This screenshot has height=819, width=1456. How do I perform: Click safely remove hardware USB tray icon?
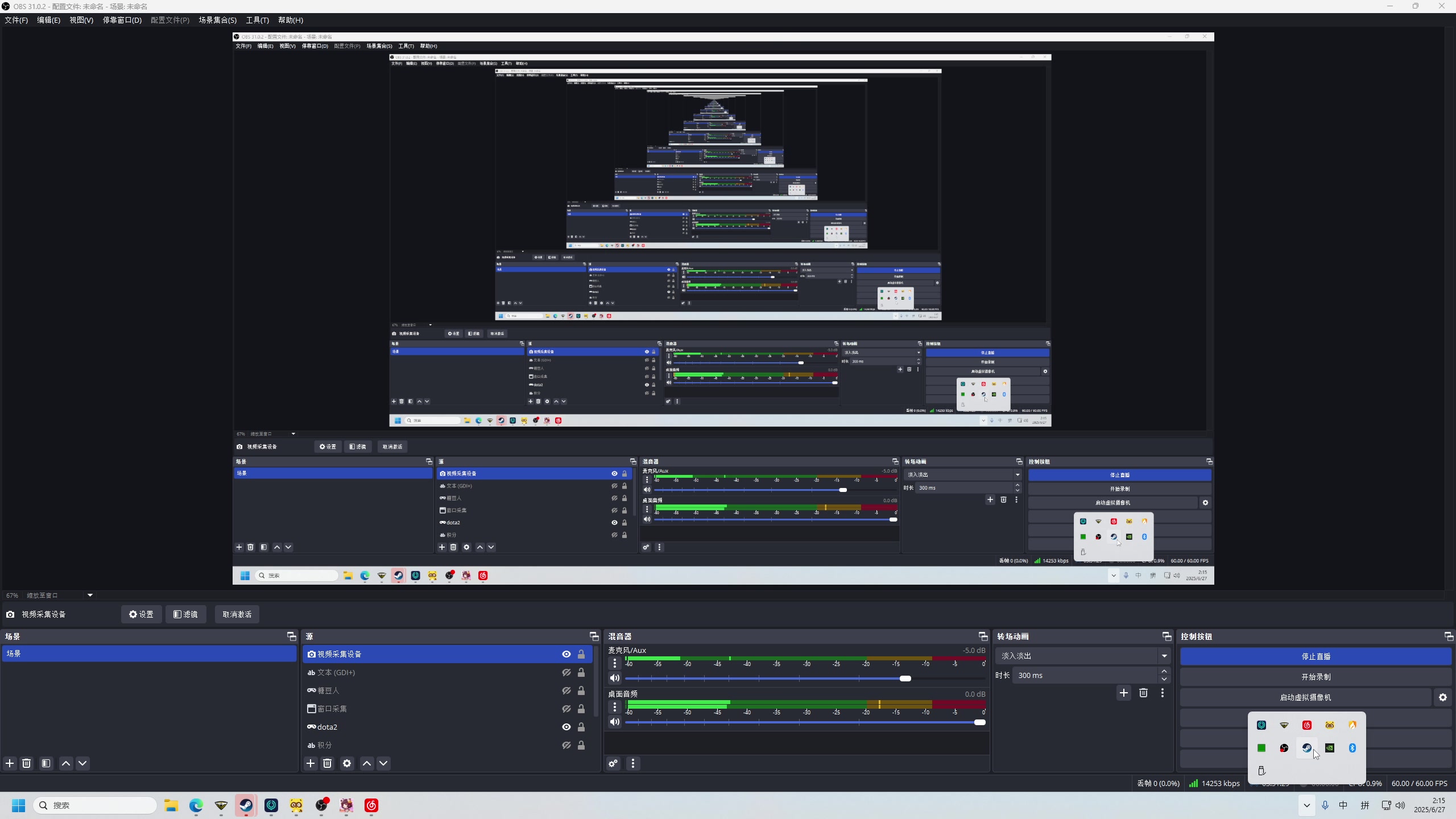(x=1261, y=771)
